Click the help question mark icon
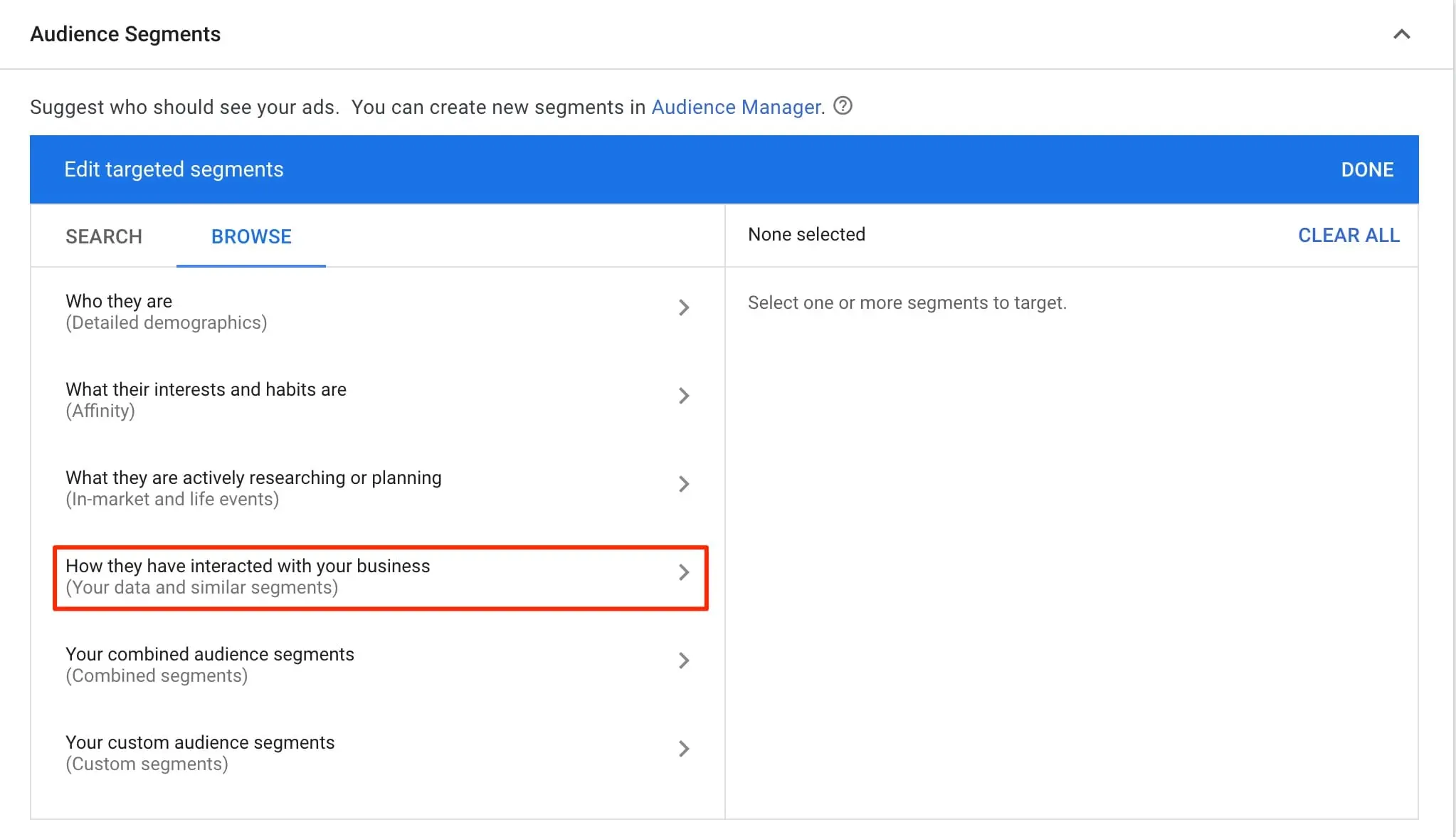The image size is (1456, 837). 843,106
